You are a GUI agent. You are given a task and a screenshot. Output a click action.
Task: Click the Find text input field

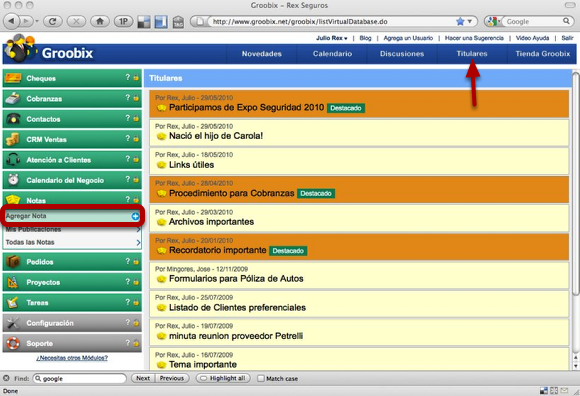coord(80,378)
